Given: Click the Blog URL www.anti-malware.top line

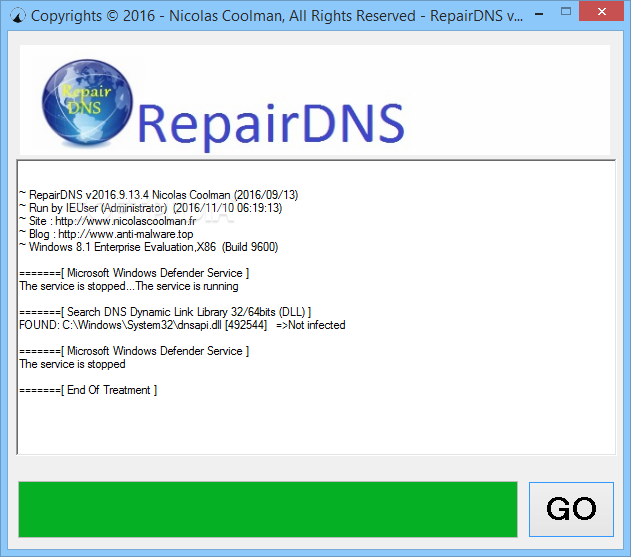Looking at the screenshot, I should click(106, 234).
